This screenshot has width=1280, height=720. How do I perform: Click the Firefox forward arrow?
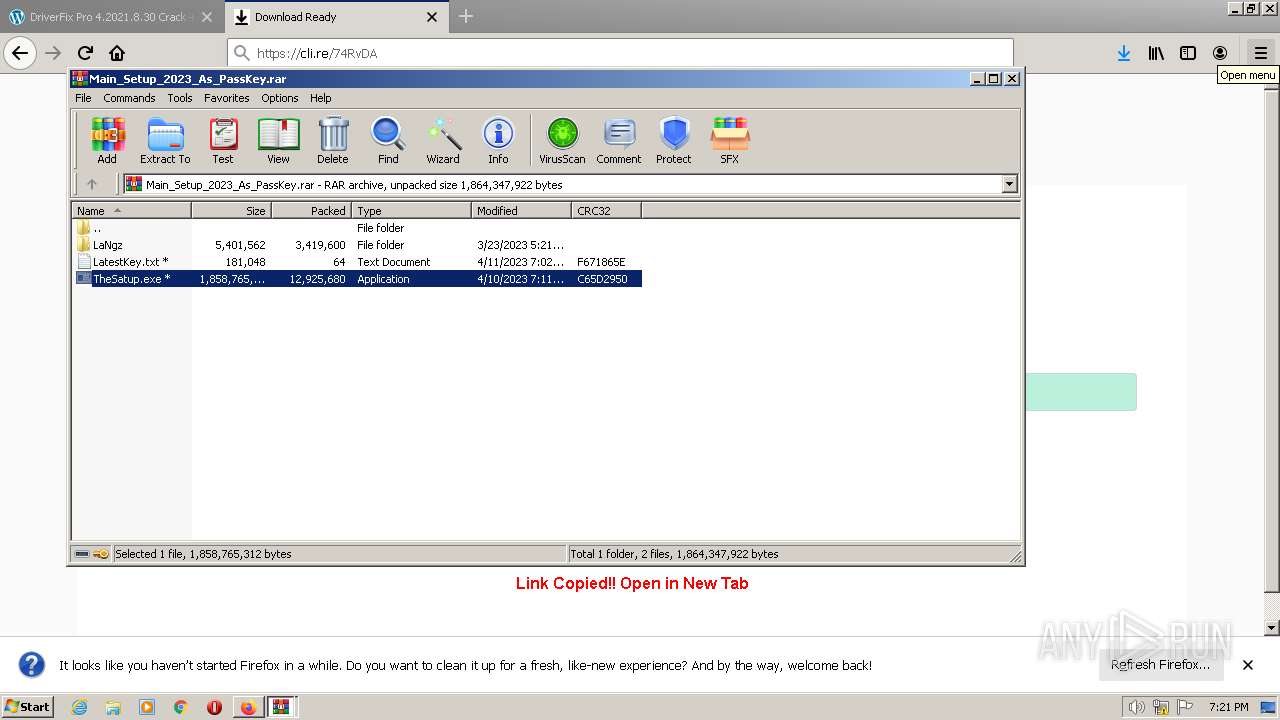pyautogui.click(x=53, y=53)
